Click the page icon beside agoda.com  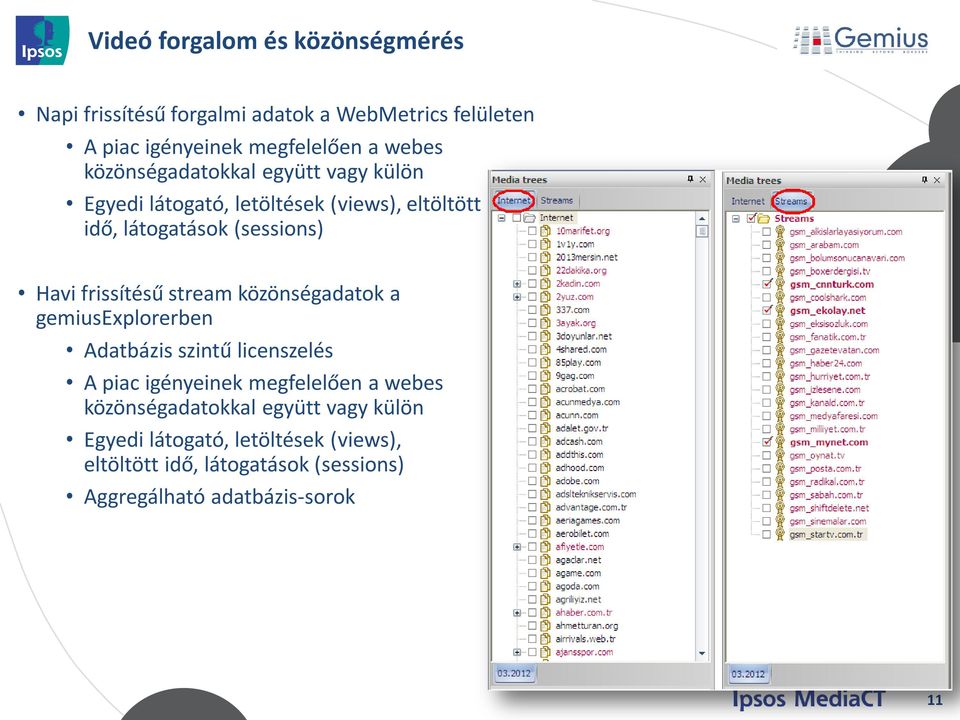546,587
